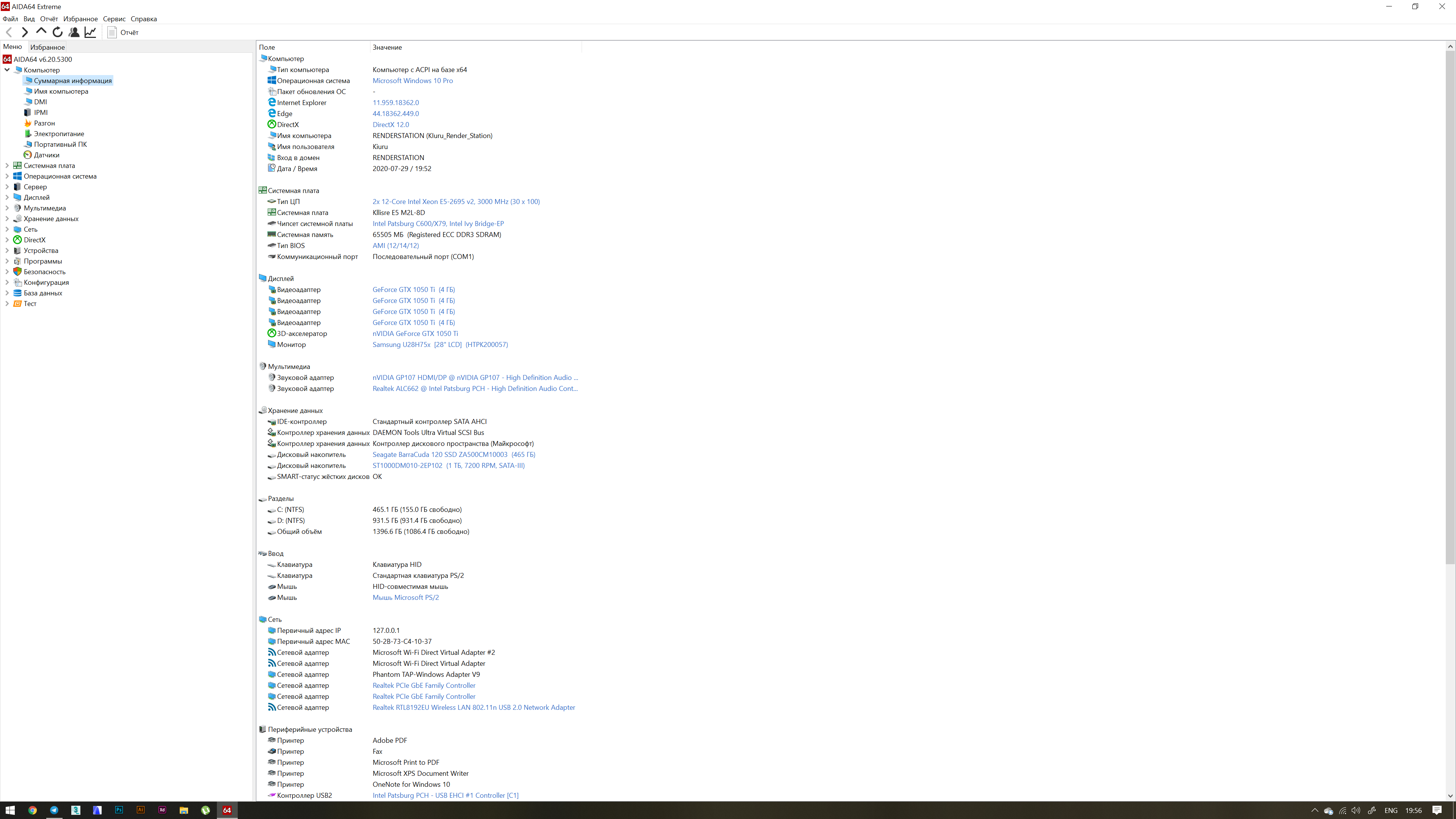This screenshot has height=819, width=1456.
Task: Open the Электропитание item
Action: 54,134
